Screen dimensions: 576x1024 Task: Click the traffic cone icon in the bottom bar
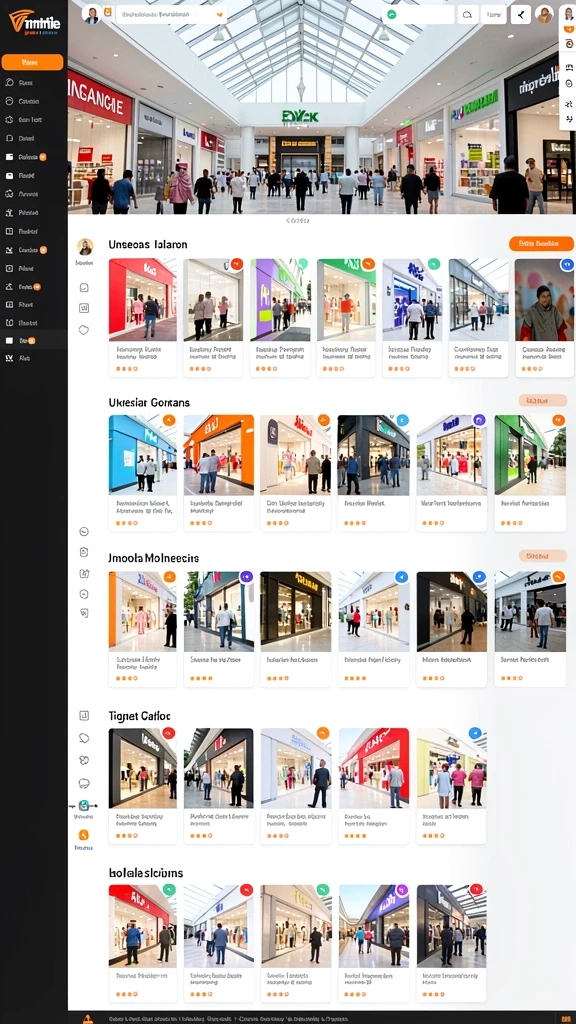tap(88, 1018)
